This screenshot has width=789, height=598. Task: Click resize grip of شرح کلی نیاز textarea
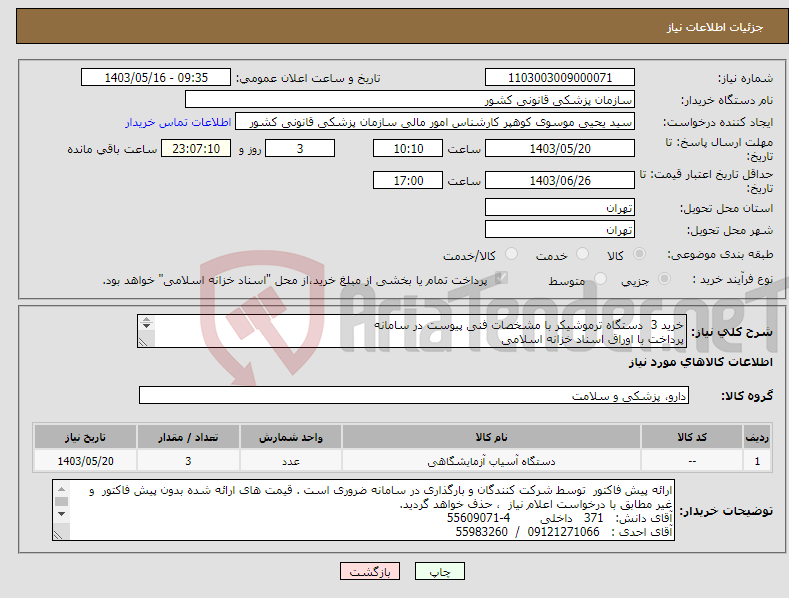pyautogui.click(x=143, y=342)
